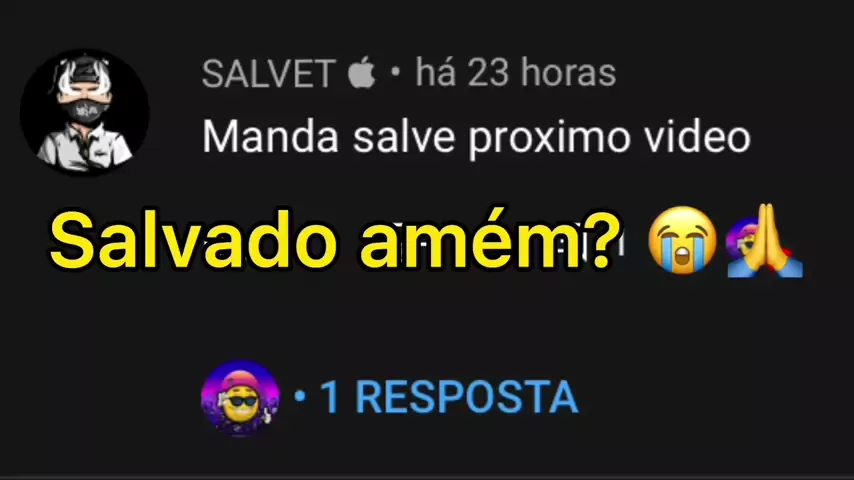Select the comment "Manda salve proximo video"

click(477, 137)
